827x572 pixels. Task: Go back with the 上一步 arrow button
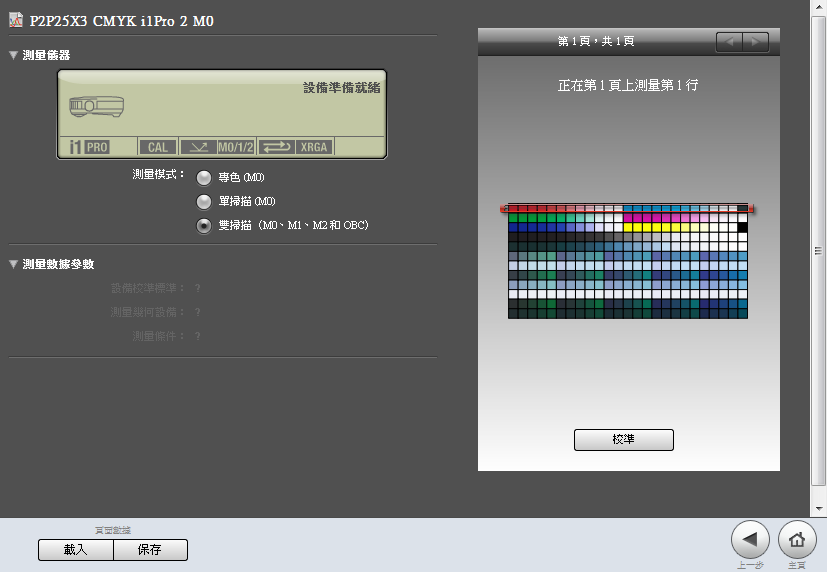(x=750, y=539)
